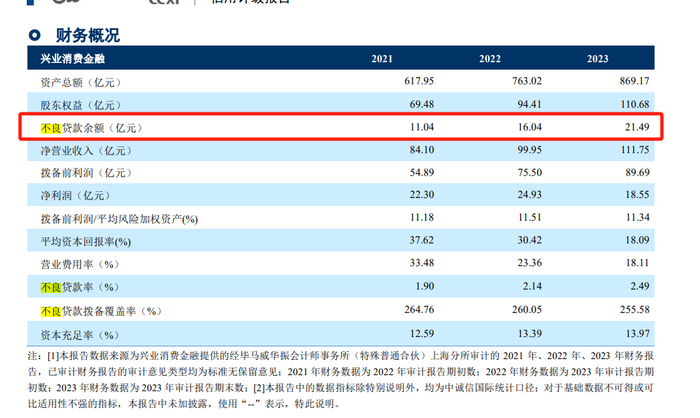Viewport: 700px width, 418px height.
Task: Select the 拨备前利润/平均风险加权资产(%) label
Action: pyautogui.click(x=119, y=219)
